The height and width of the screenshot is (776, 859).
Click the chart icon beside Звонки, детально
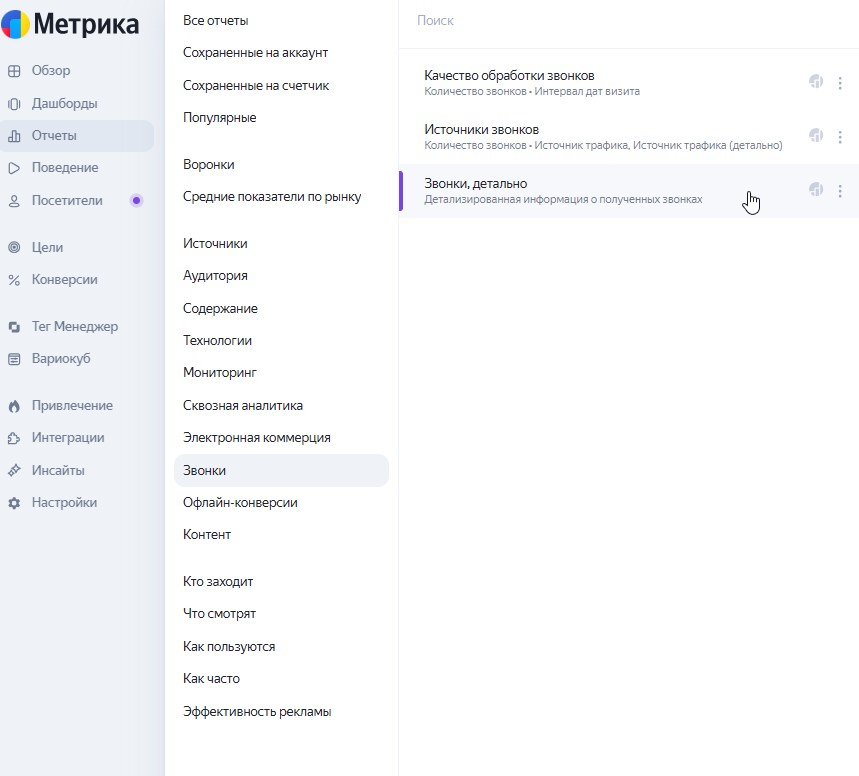pos(816,189)
